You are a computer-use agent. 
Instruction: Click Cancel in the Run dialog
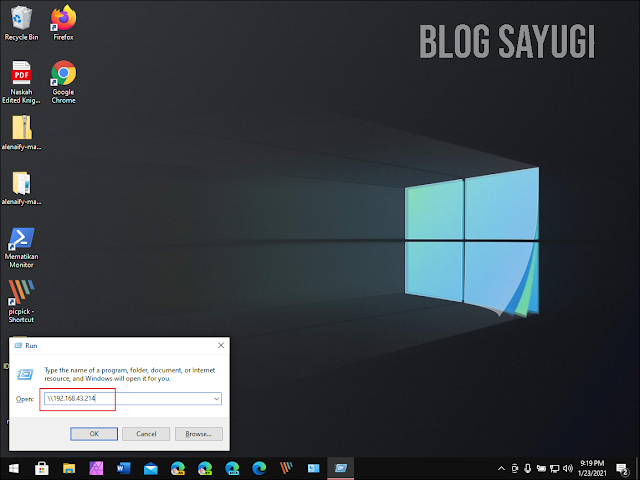pos(146,434)
